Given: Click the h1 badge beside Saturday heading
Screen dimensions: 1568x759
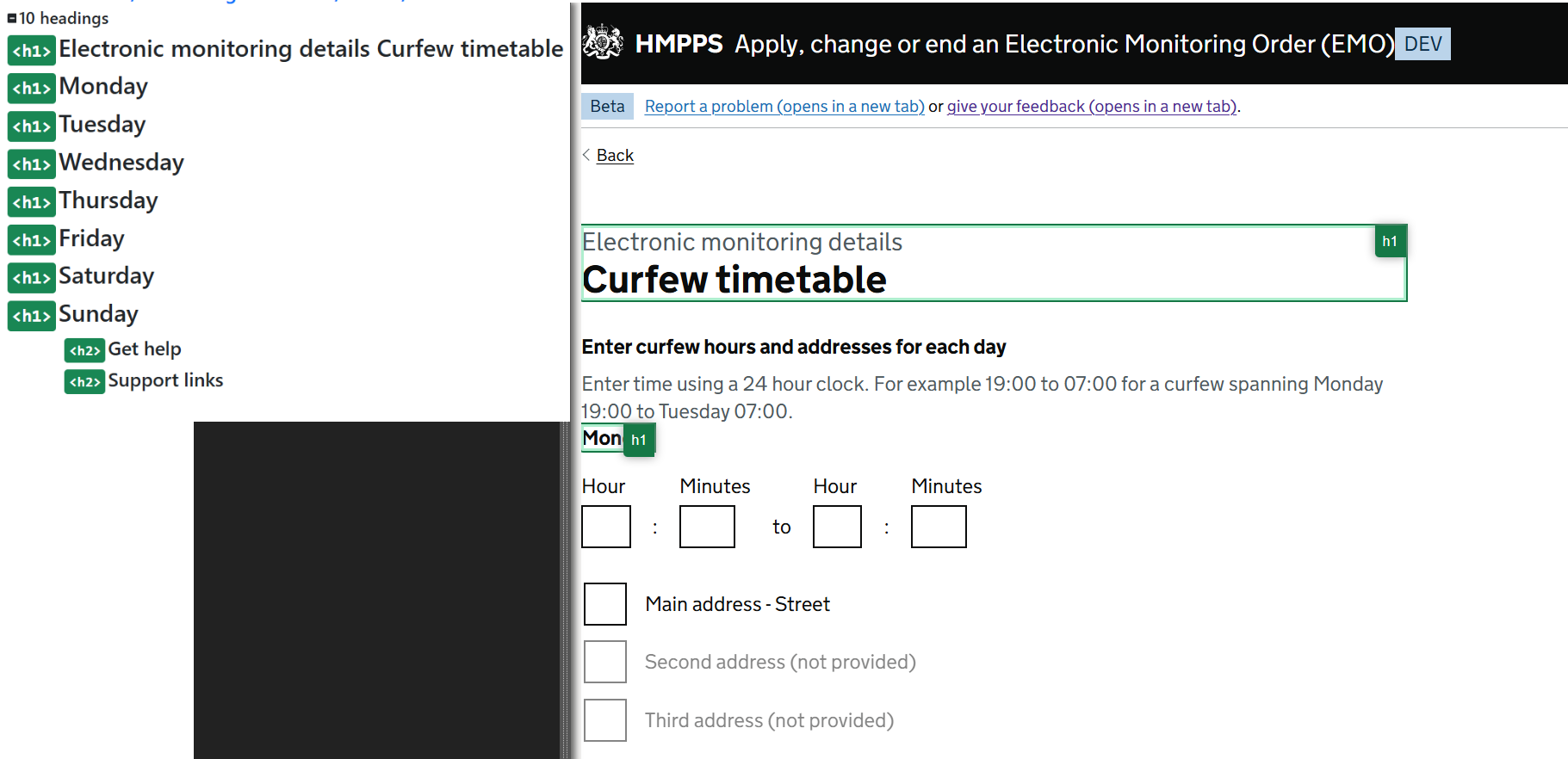Looking at the screenshot, I should (32, 277).
